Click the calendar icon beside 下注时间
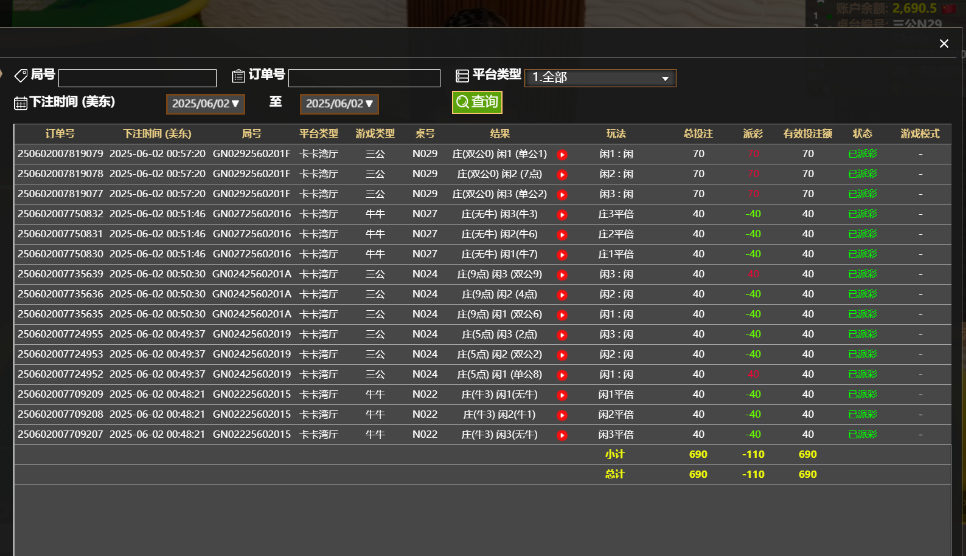 pyautogui.click(x=20, y=102)
